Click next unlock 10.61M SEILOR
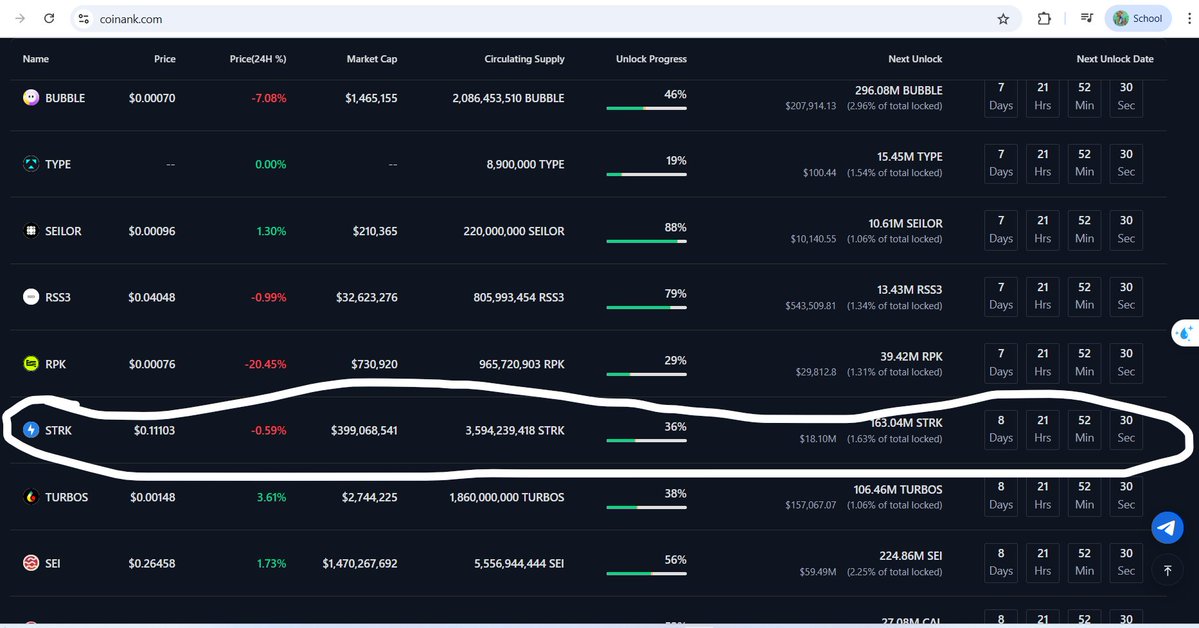Viewport: 1199px width, 628px height. click(x=905, y=223)
